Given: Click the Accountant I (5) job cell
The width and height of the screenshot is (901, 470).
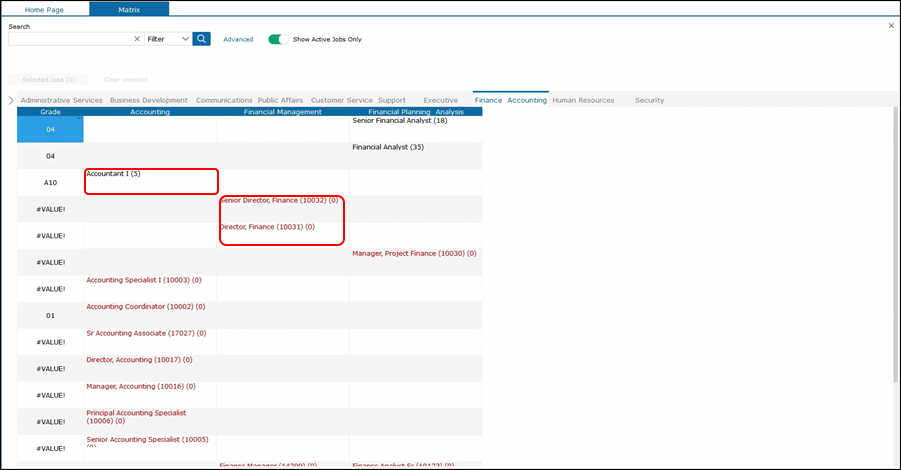Looking at the screenshot, I should pos(114,174).
